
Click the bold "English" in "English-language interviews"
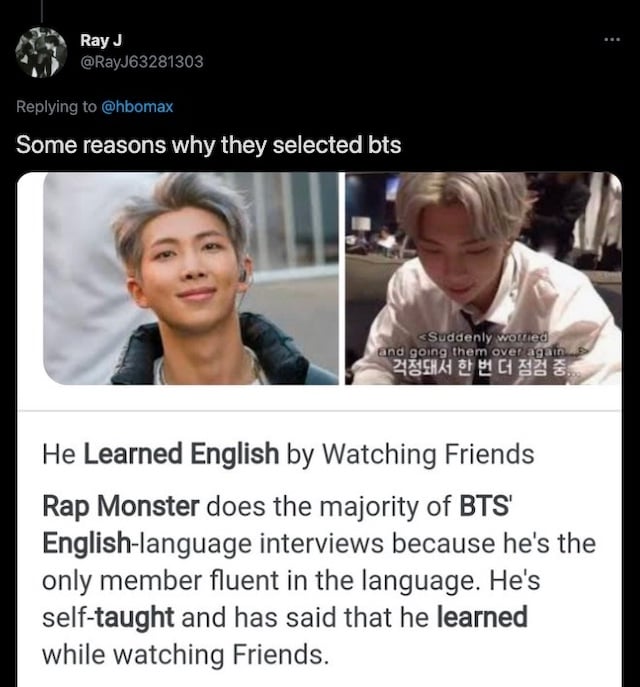pyautogui.click(x=86, y=543)
